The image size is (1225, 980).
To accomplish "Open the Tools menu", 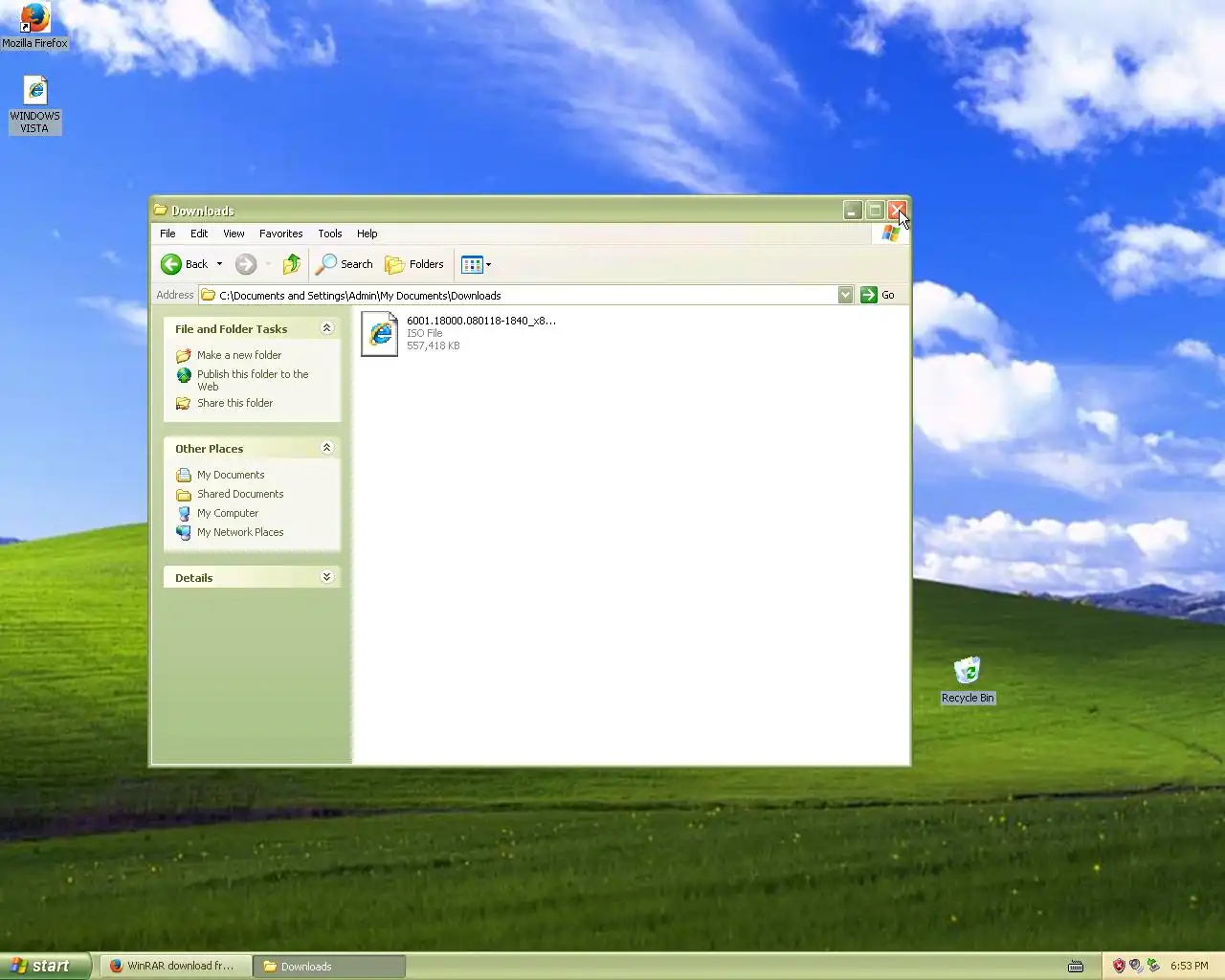I will 330,234.
